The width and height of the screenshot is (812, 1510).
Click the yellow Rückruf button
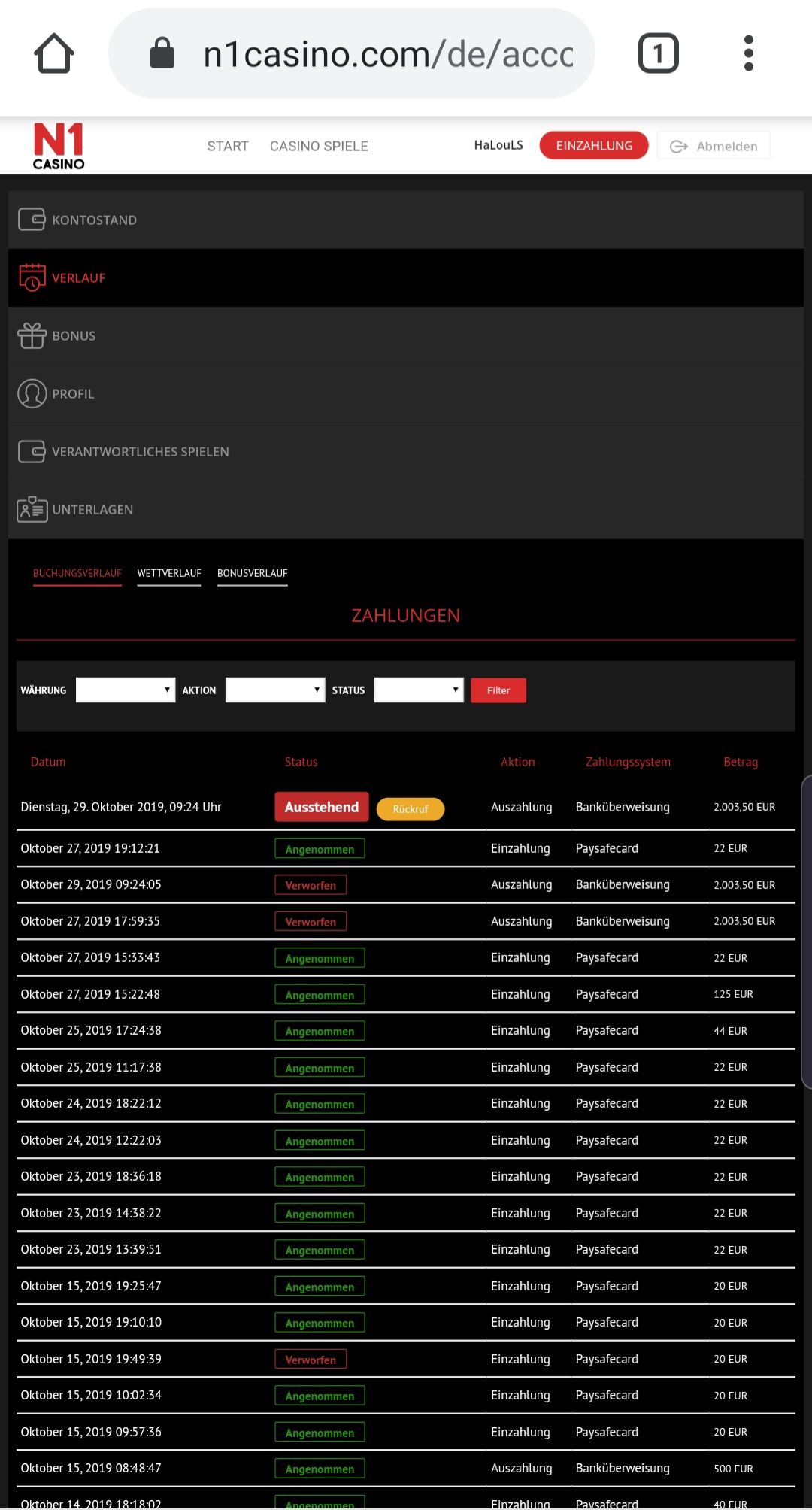pyautogui.click(x=411, y=809)
